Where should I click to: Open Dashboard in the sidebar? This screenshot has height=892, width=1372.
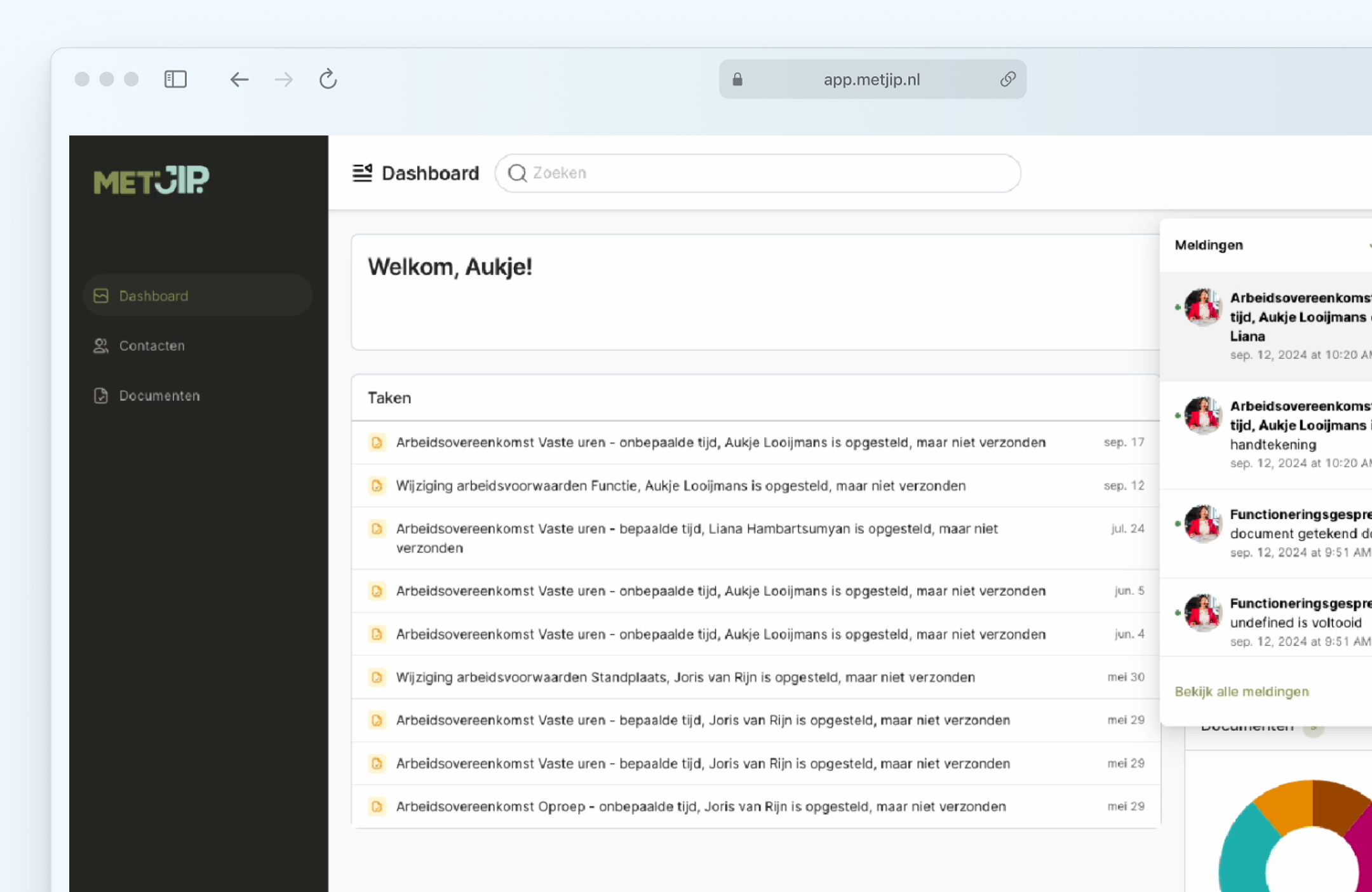click(198, 295)
